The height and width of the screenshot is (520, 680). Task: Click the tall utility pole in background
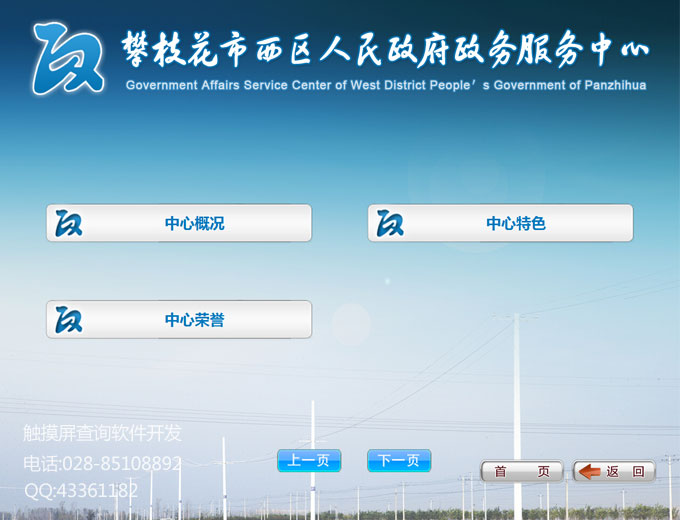[517, 400]
